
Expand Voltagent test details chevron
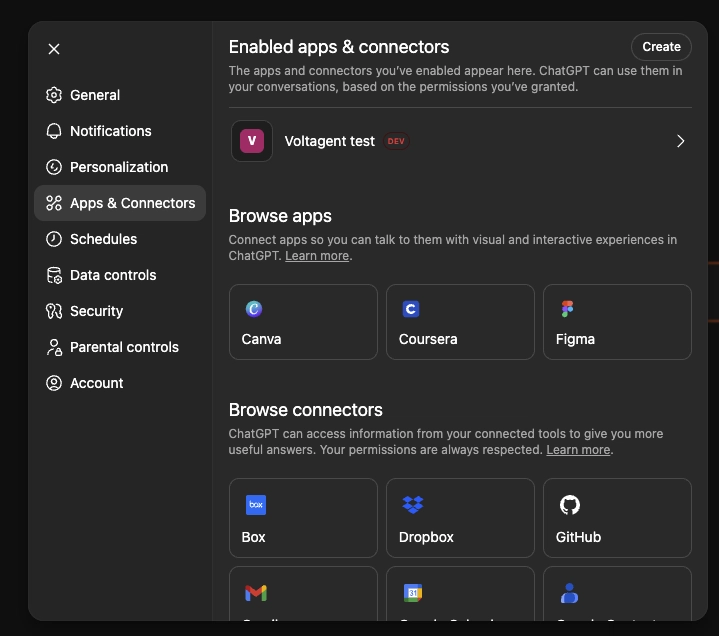pyautogui.click(x=680, y=141)
